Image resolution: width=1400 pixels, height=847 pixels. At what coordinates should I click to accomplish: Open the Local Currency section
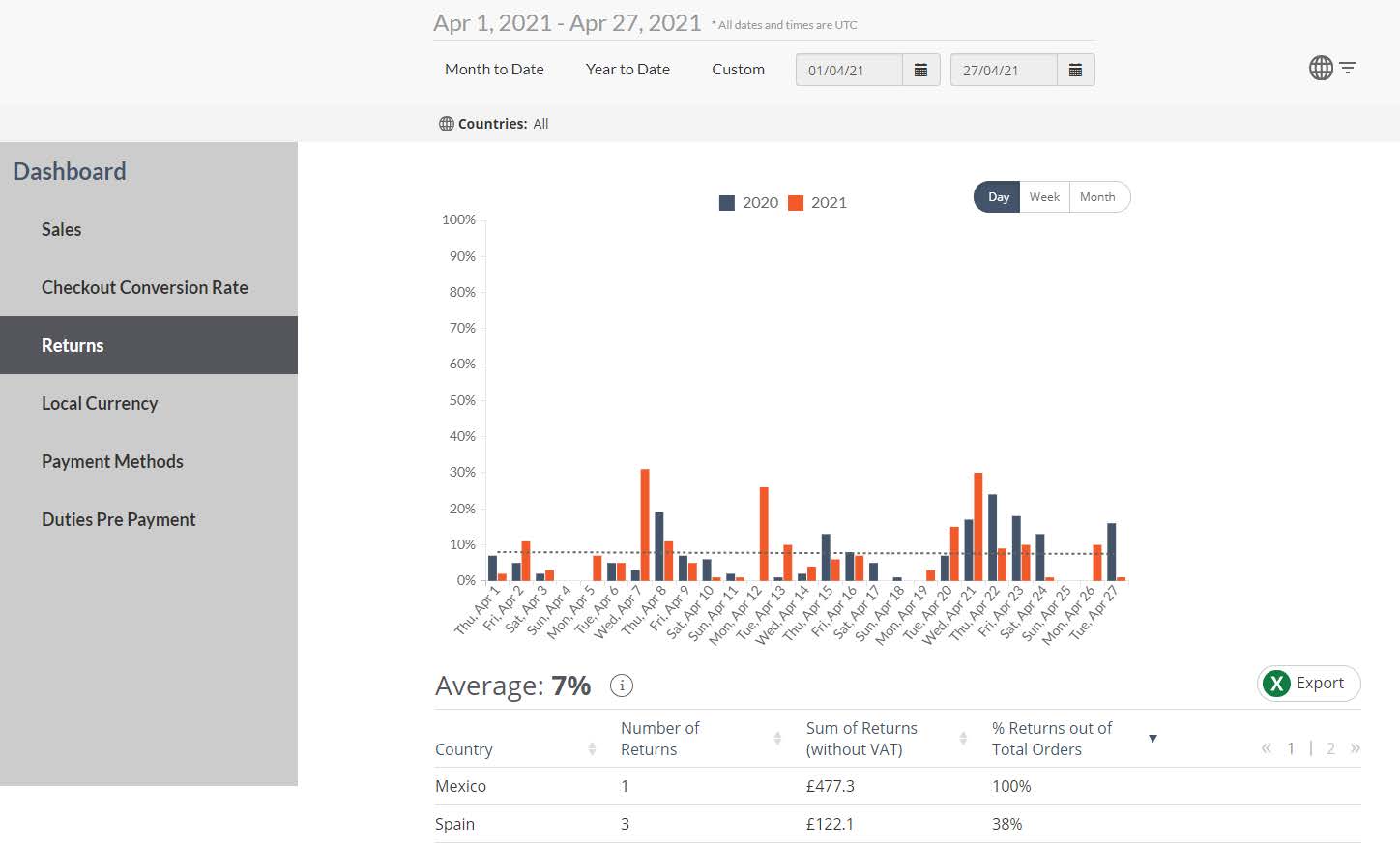point(149,403)
